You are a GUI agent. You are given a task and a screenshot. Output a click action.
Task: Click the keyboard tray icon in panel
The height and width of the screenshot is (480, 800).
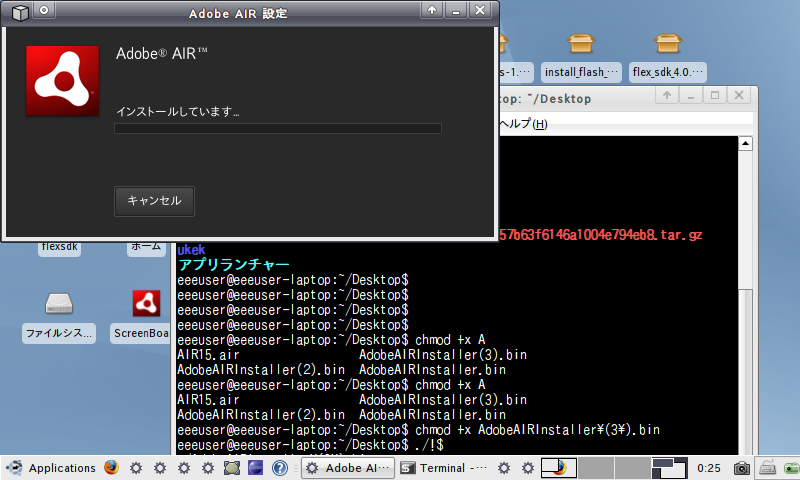(767, 467)
